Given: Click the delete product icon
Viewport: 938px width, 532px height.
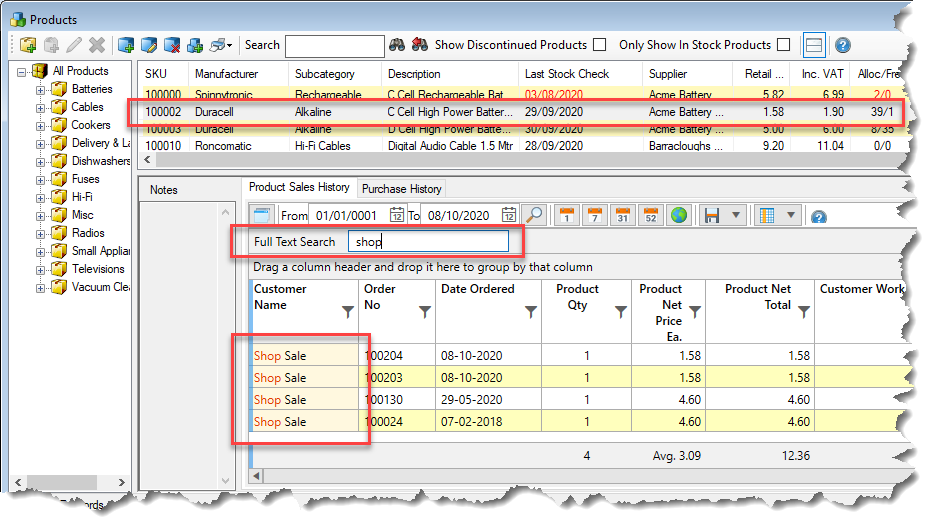Looking at the screenshot, I should point(97,45).
